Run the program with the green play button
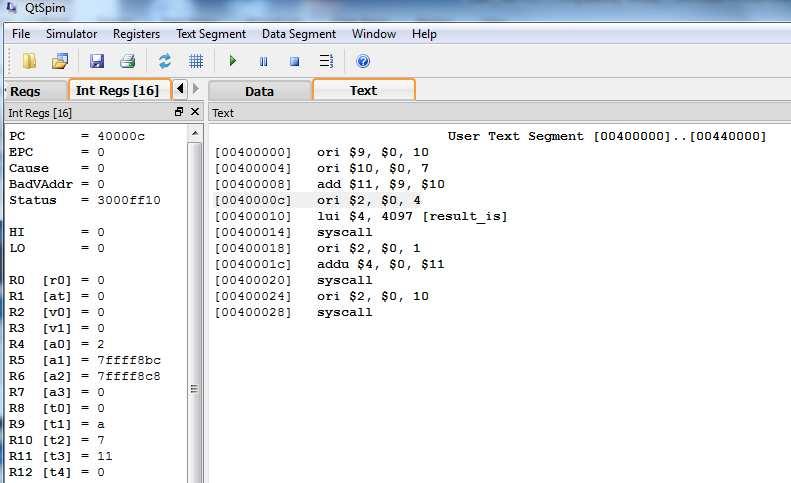The height and width of the screenshot is (483, 791). pyautogui.click(x=233, y=61)
